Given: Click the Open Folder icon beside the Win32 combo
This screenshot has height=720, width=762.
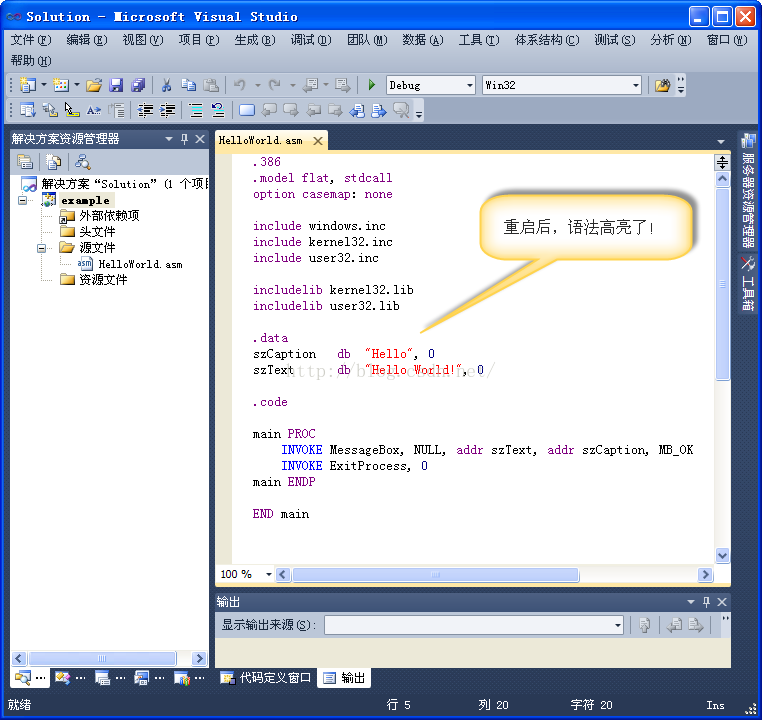Looking at the screenshot, I should [662, 86].
